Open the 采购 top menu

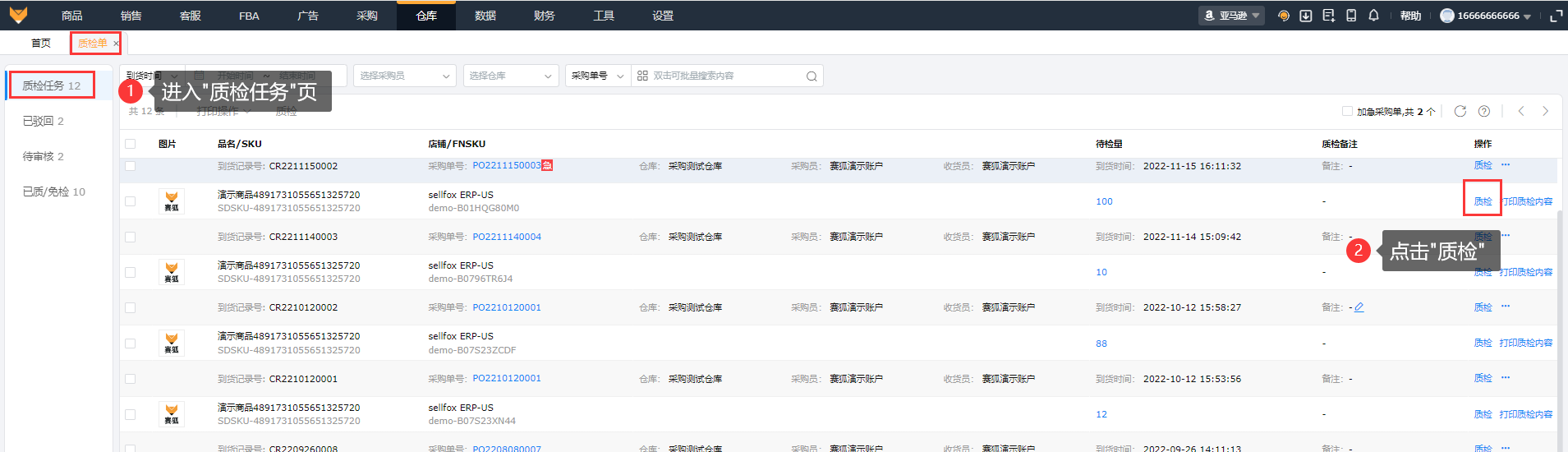coord(367,16)
